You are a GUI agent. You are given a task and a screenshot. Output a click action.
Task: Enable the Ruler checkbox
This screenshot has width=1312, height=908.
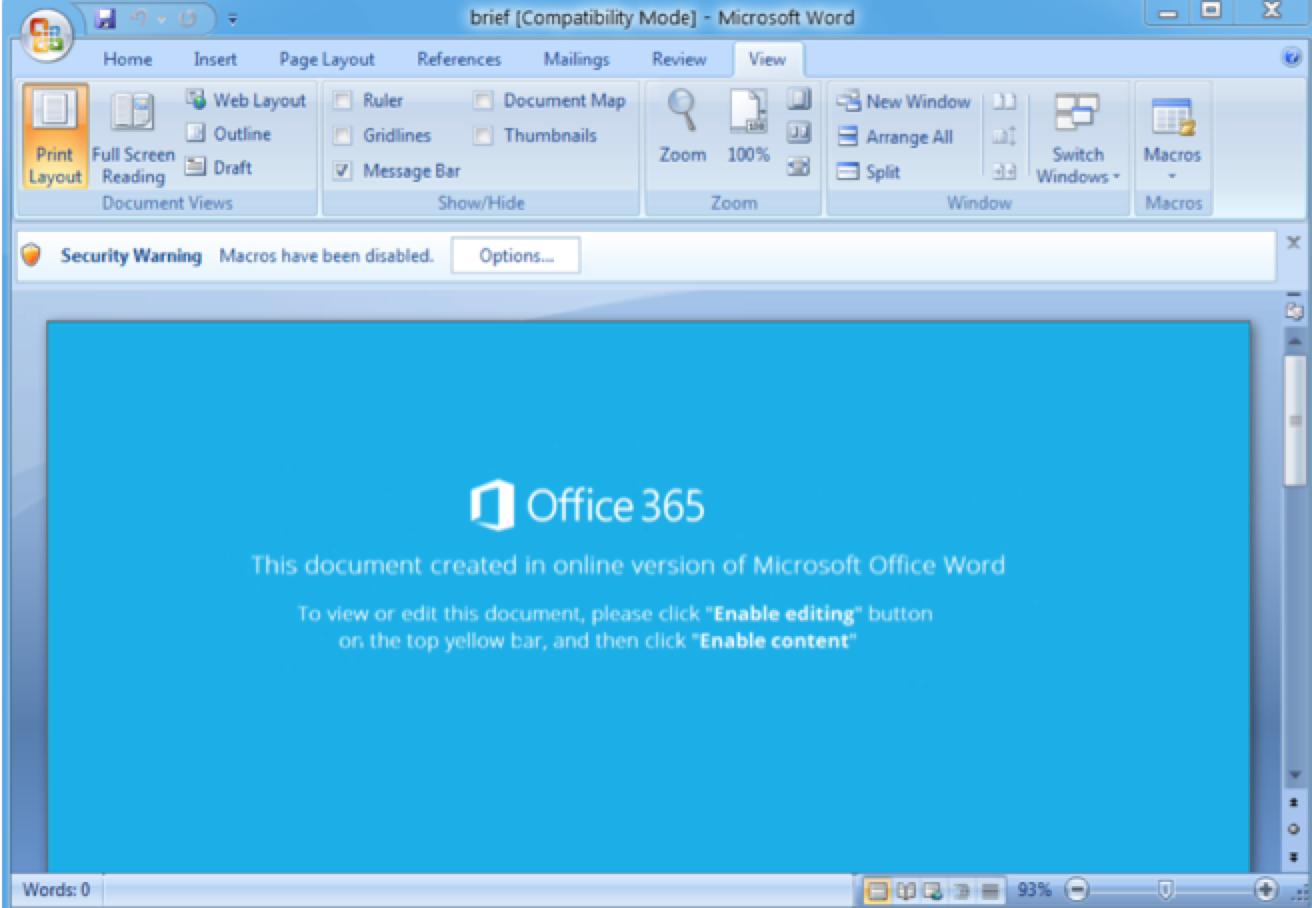coord(343,100)
